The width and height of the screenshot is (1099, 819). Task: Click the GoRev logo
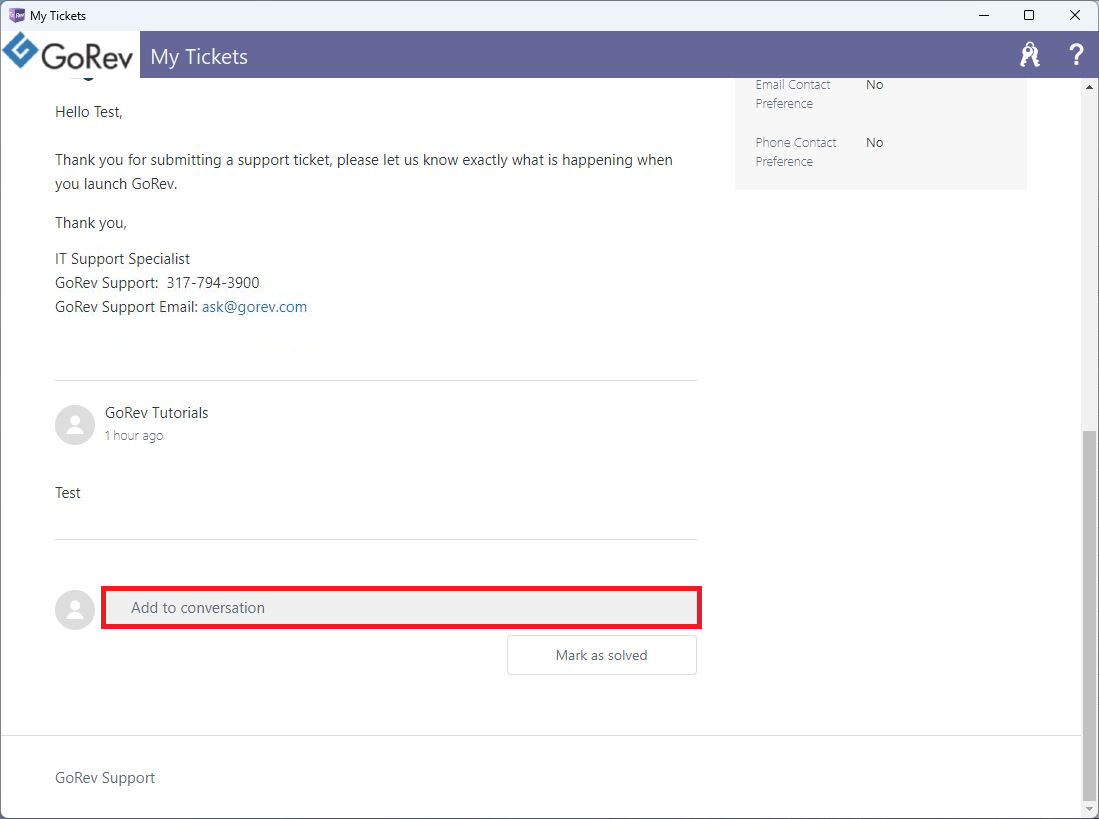(68, 53)
